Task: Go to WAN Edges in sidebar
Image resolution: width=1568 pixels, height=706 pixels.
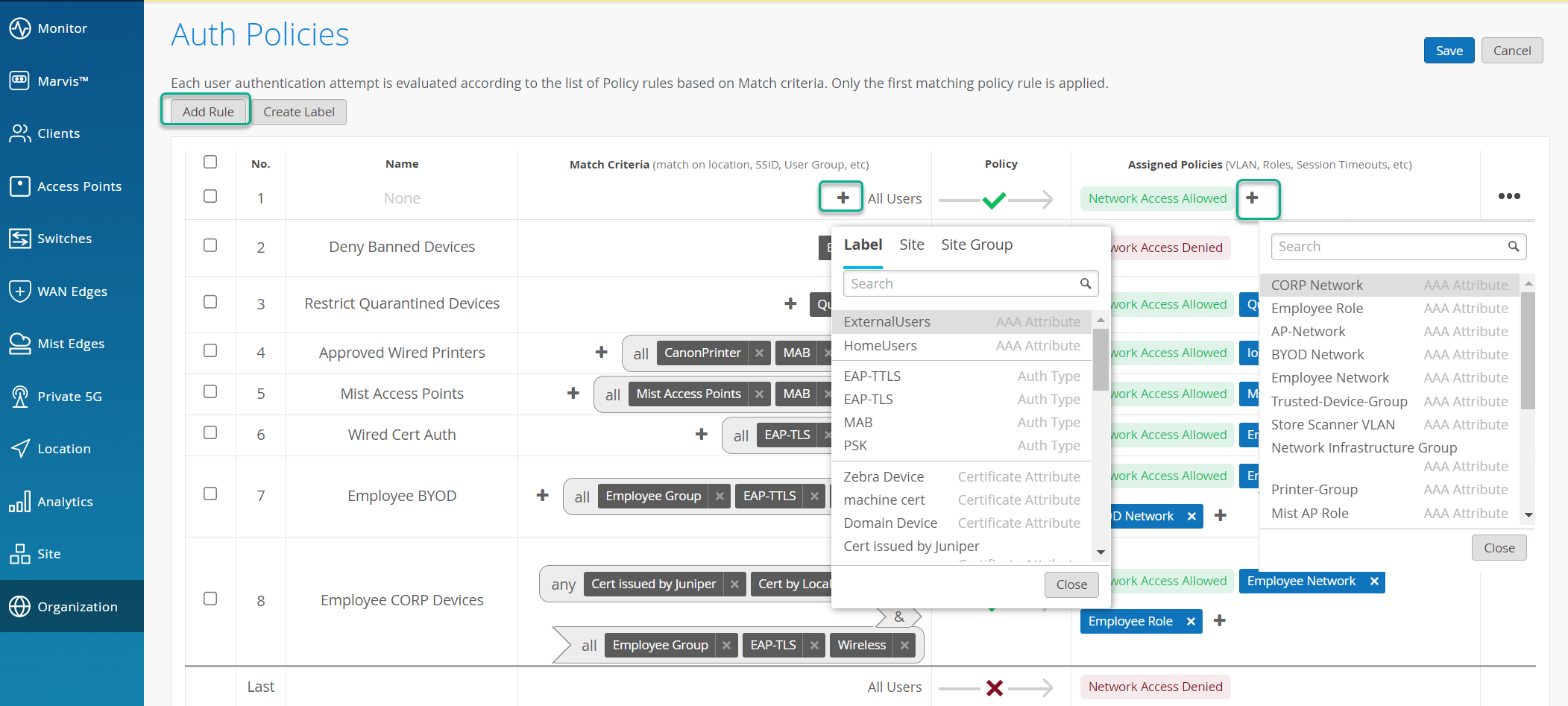Action: (x=72, y=291)
